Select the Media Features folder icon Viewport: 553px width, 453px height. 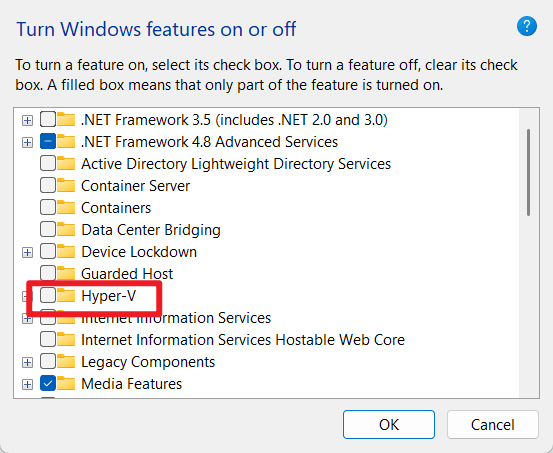pyautogui.click(x=66, y=383)
